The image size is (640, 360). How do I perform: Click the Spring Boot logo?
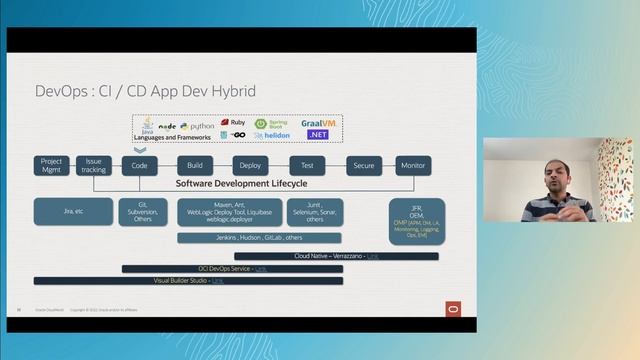pos(271,124)
